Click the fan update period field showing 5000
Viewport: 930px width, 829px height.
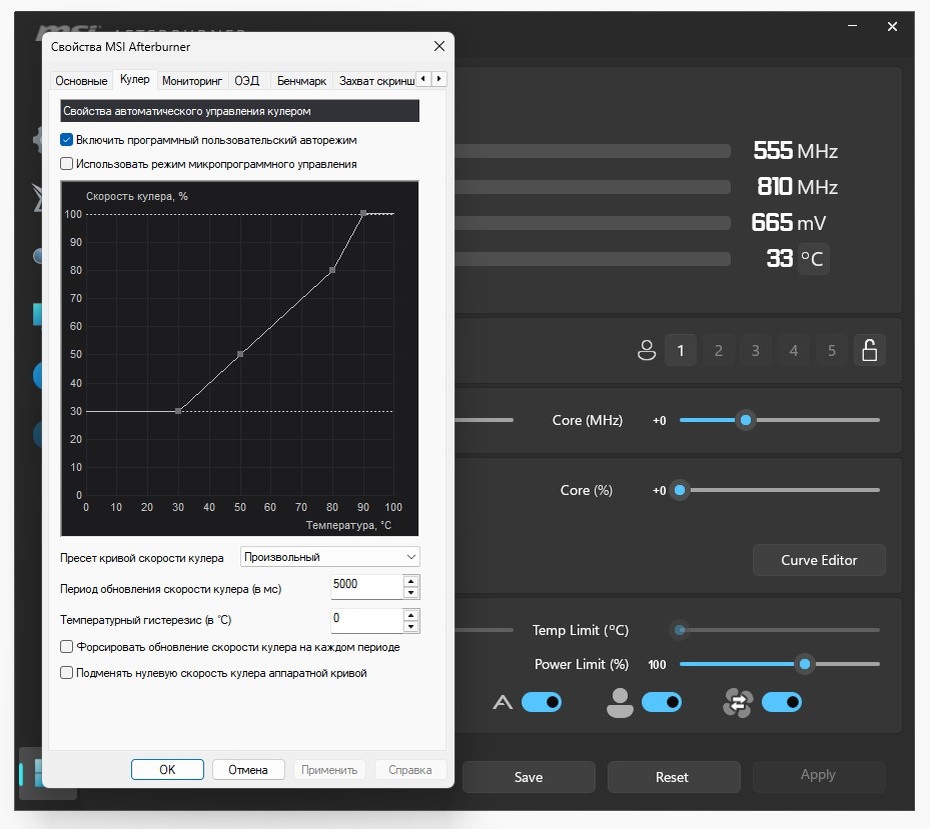pos(367,586)
